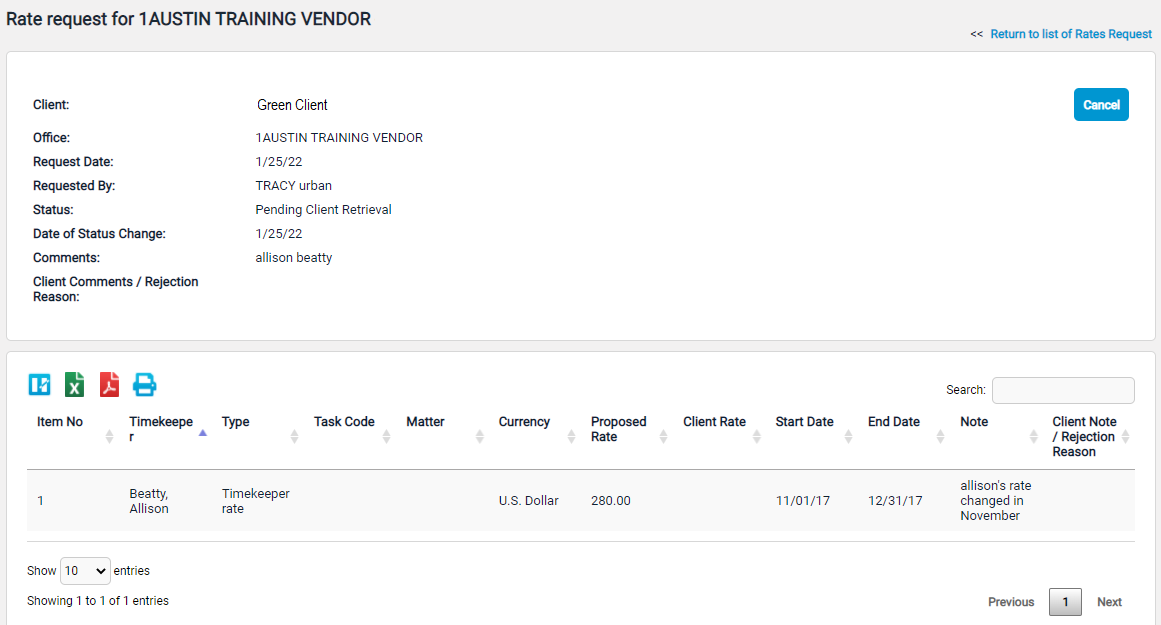Click the Client Comments / Rejection Reason label
This screenshot has height=625, width=1161.
(x=116, y=289)
